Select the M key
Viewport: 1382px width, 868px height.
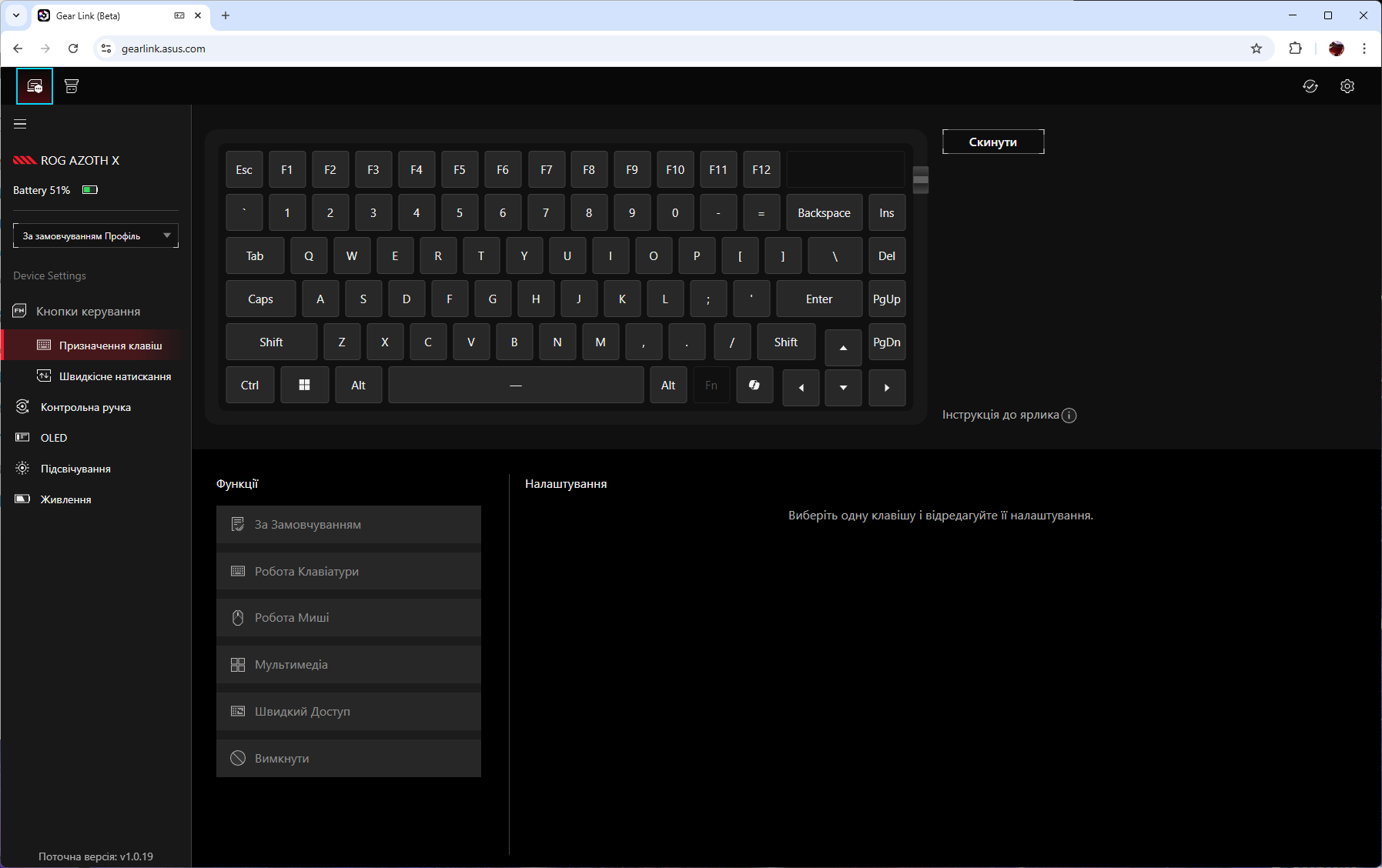tap(601, 342)
